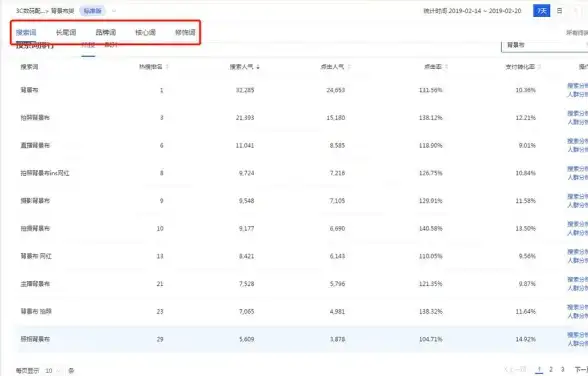Switch to the 长尾词 tab
This screenshot has width=588, height=376.
(x=66, y=33)
